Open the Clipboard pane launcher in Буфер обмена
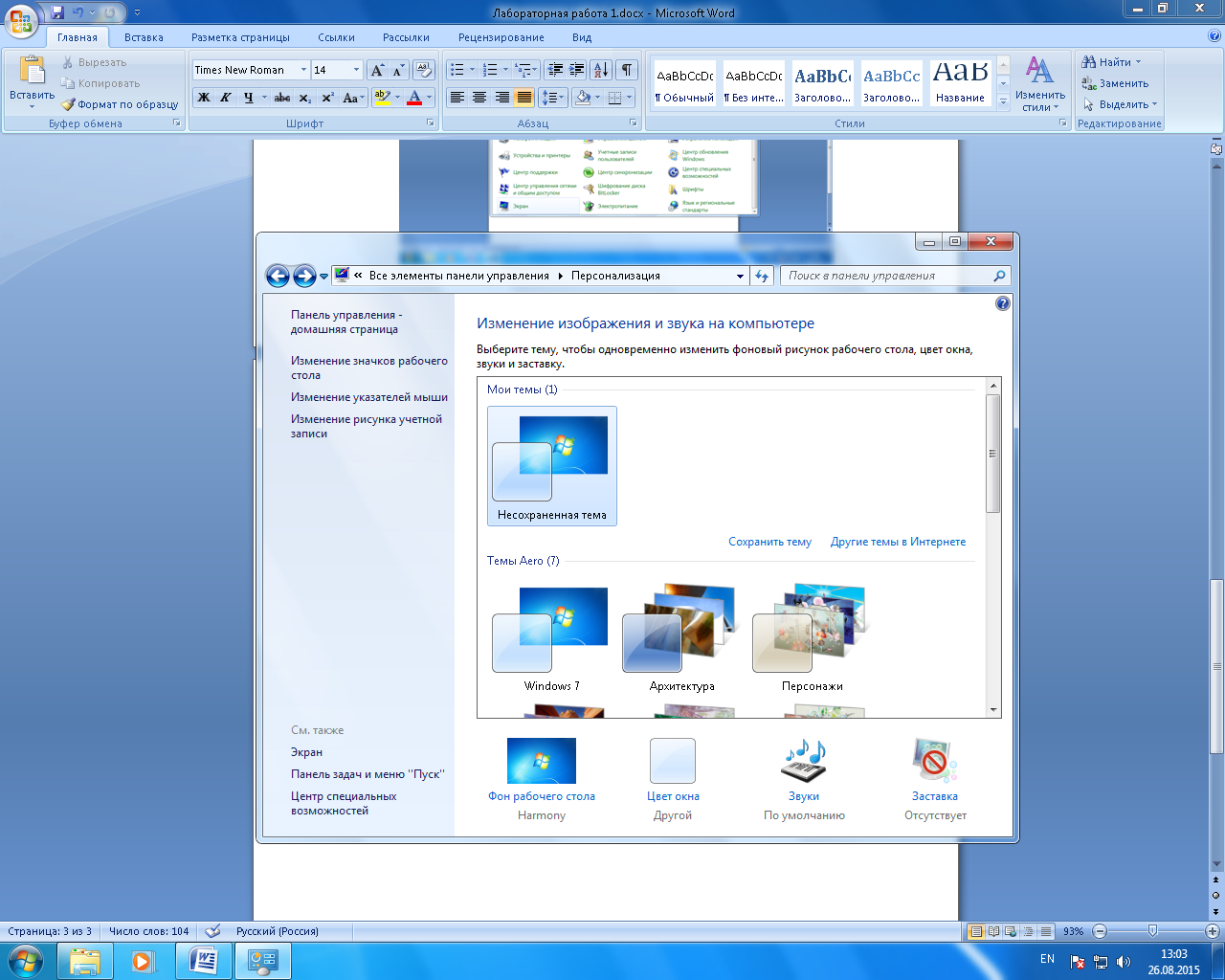The image size is (1225, 980). [177, 123]
